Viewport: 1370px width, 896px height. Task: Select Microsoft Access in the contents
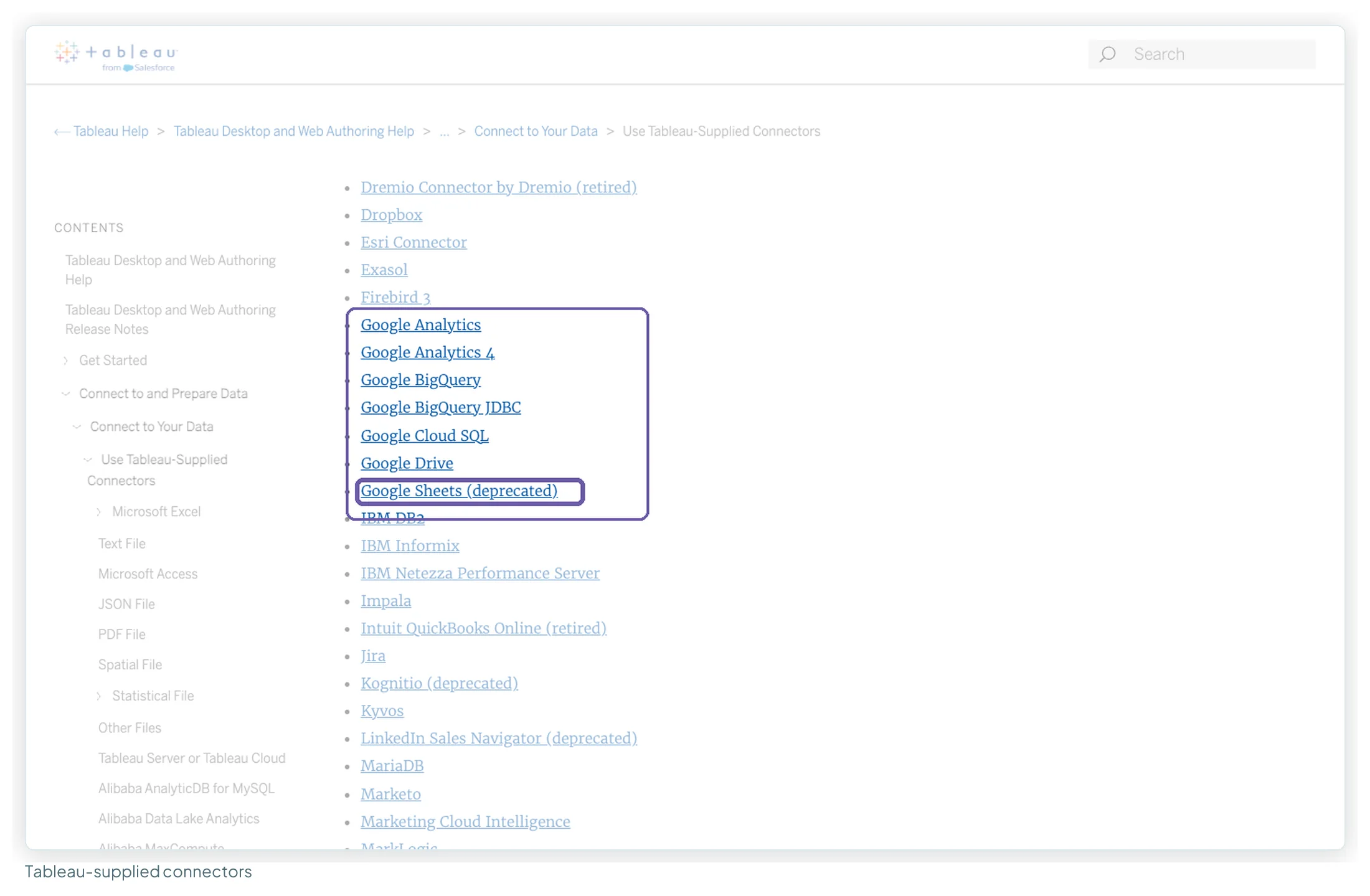coord(148,574)
